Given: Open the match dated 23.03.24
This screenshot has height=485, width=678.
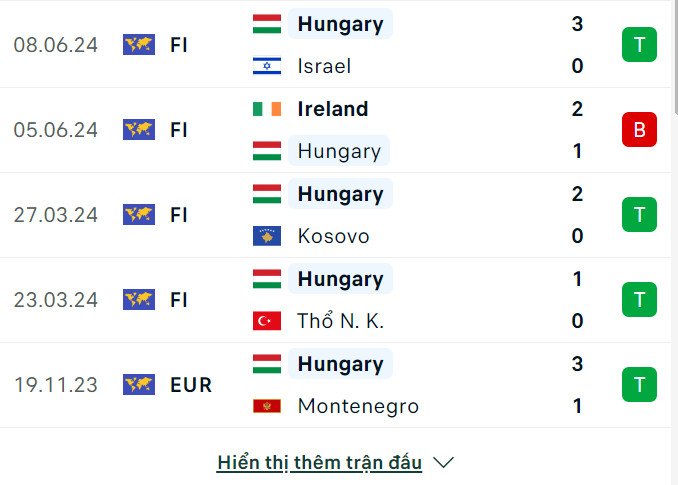Looking at the screenshot, I should (56, 300).
